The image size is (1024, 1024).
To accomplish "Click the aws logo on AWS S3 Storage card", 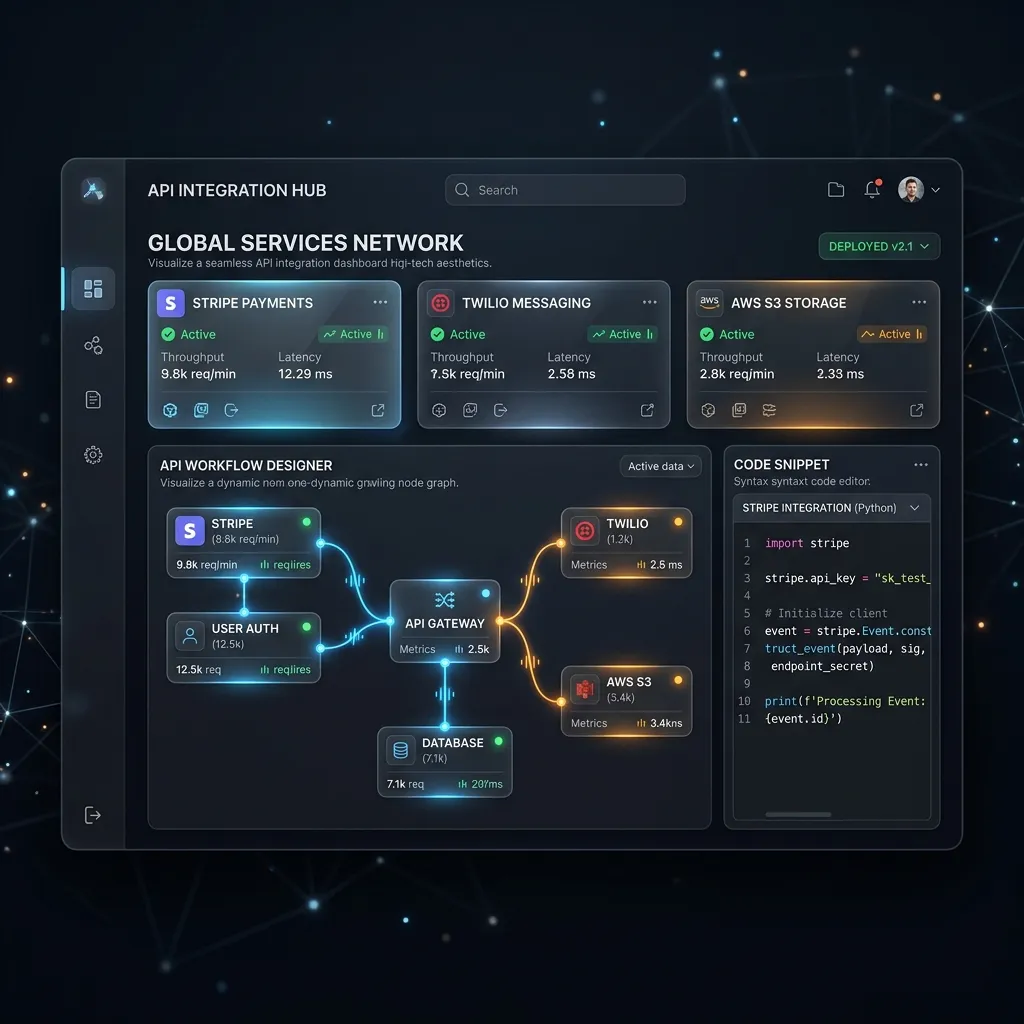I will [709, 303].
